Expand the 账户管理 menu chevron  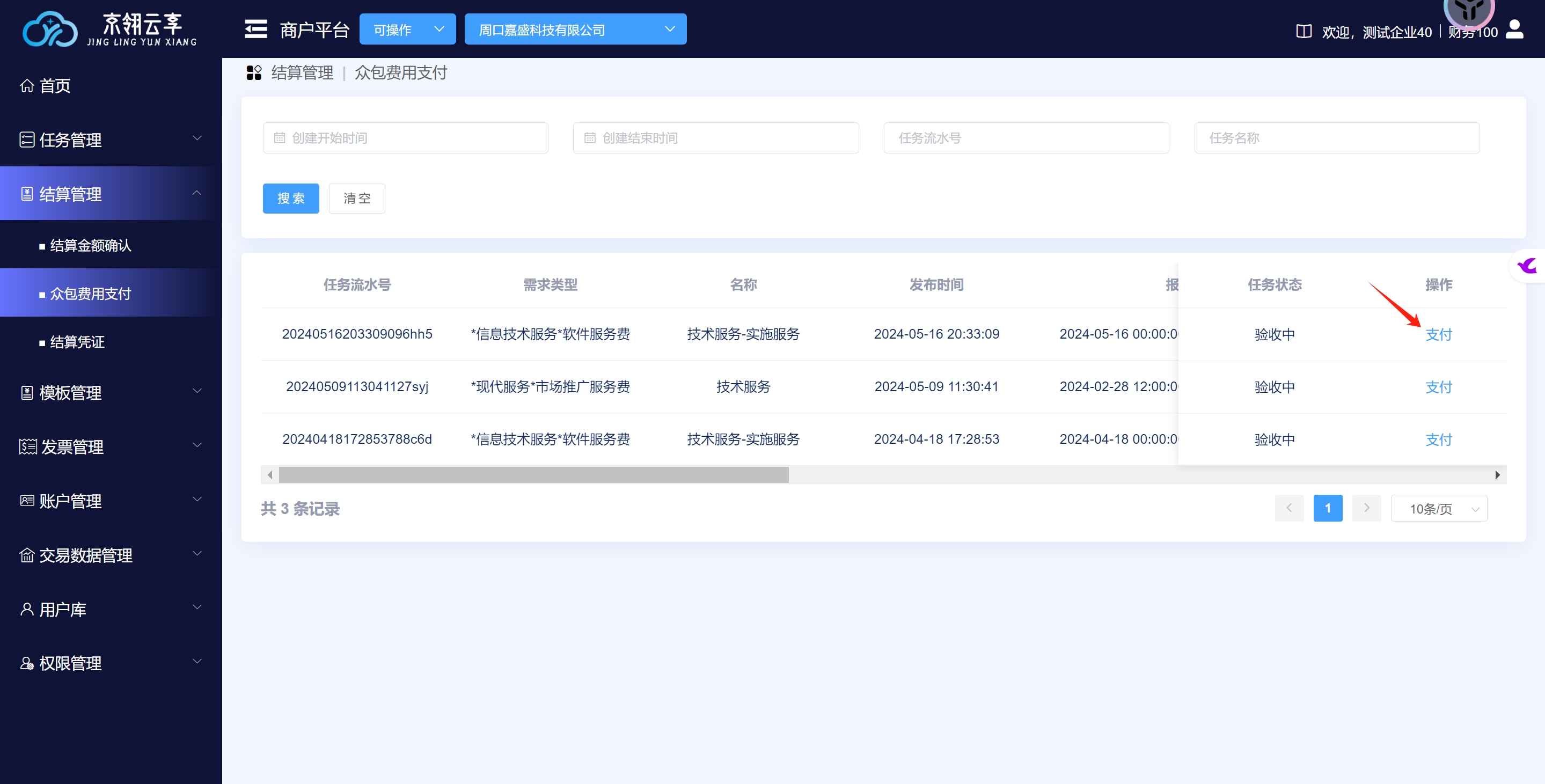point(197,500)
